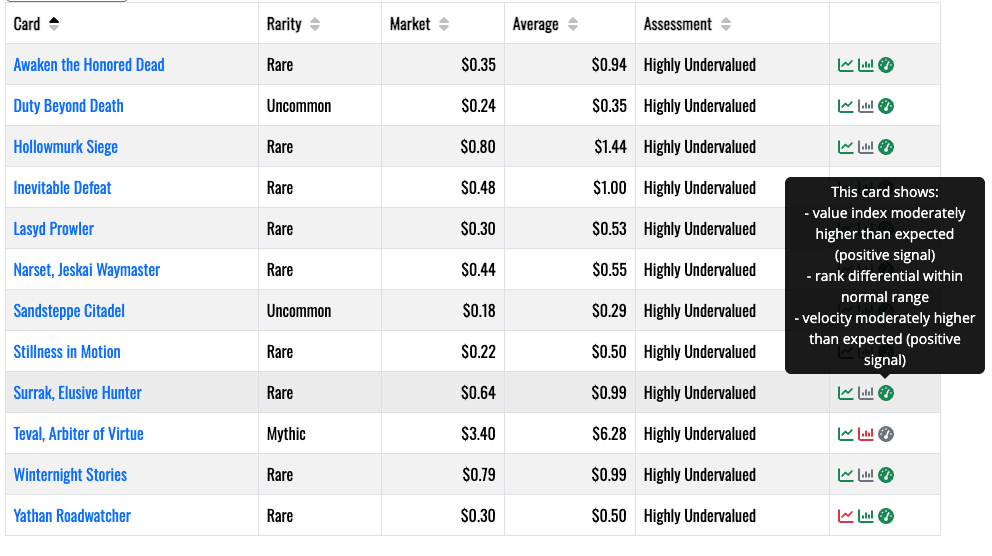The width and height of the screenshot is (992, 556).
Task: Click the red bar chart icon for Teval
Action: pos(866,434)
